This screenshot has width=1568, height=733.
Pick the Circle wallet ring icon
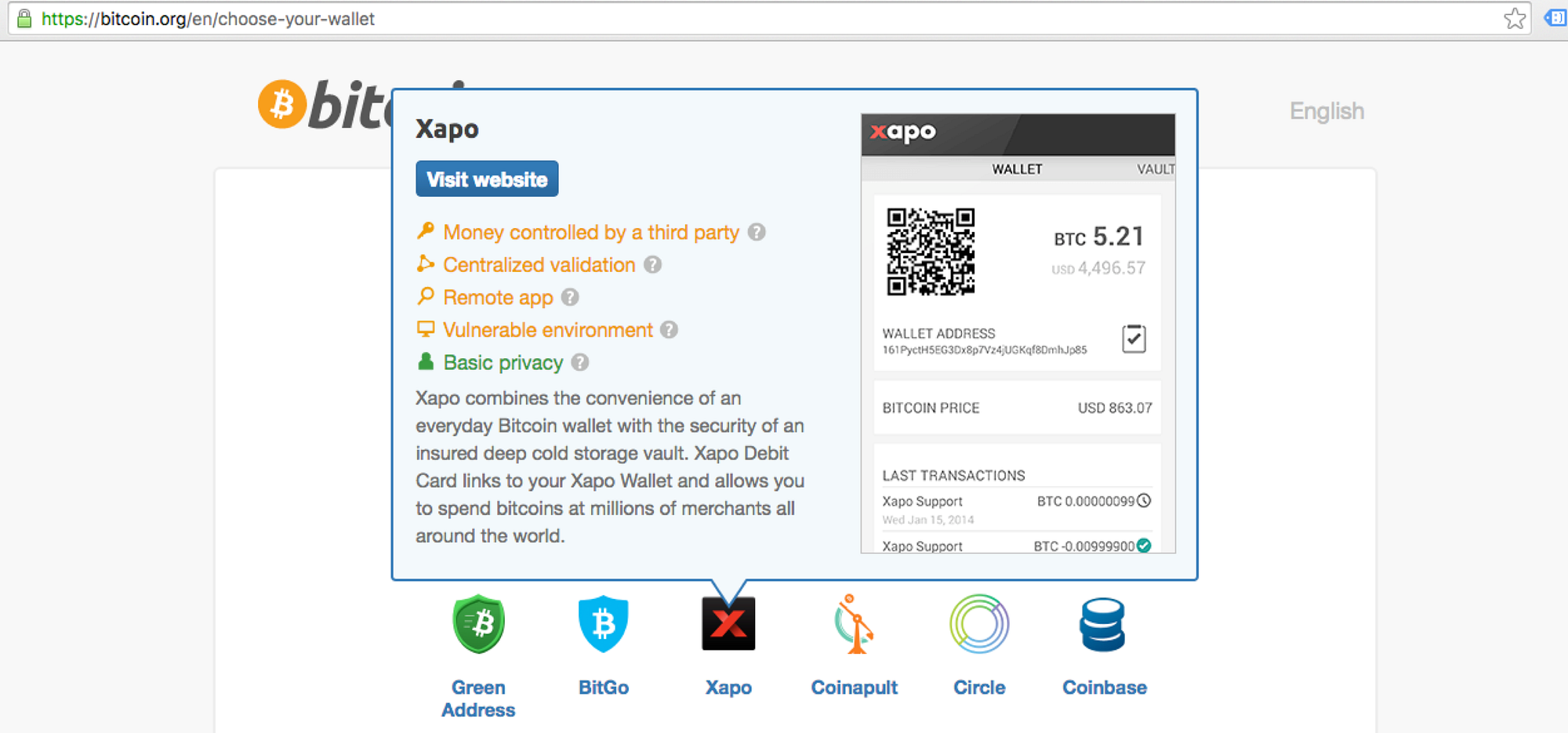click(x=979, y=624)
